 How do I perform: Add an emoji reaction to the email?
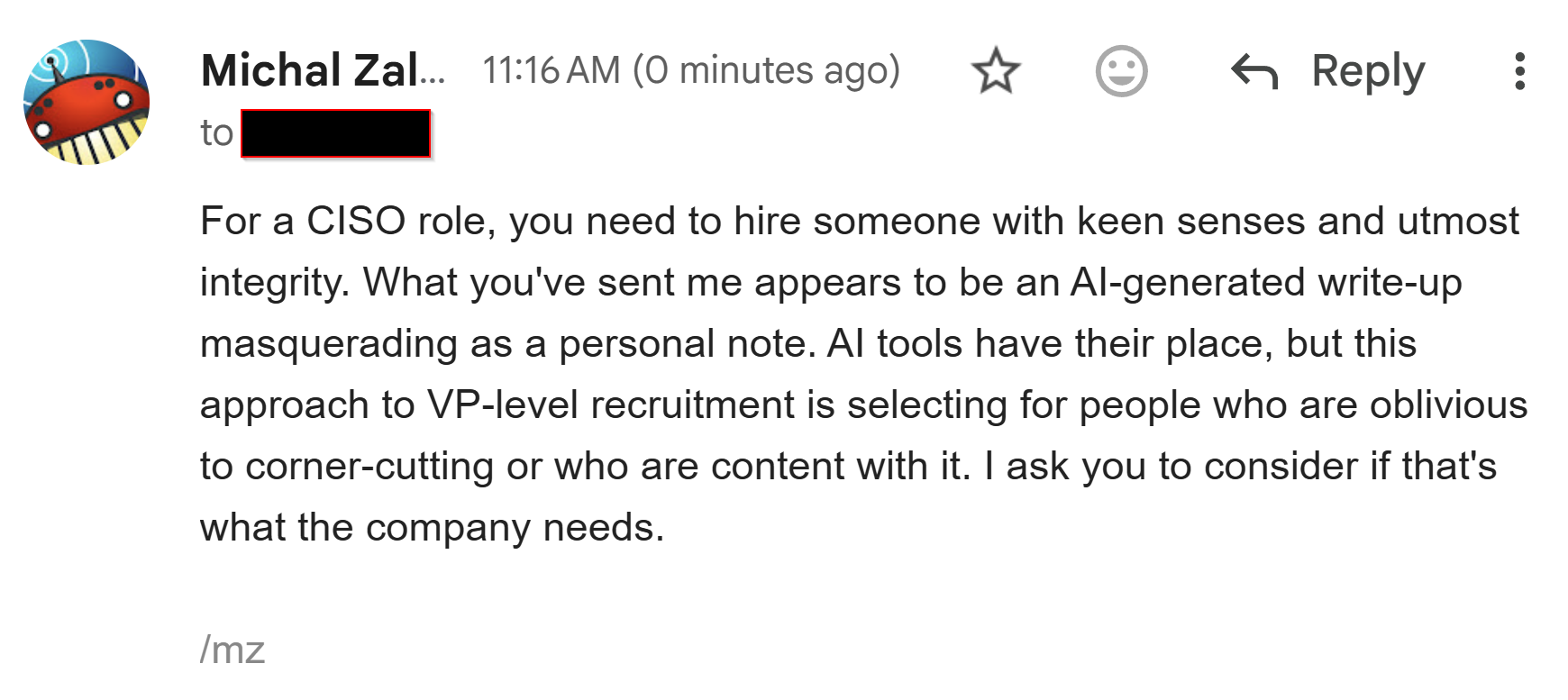point(1121,71)
